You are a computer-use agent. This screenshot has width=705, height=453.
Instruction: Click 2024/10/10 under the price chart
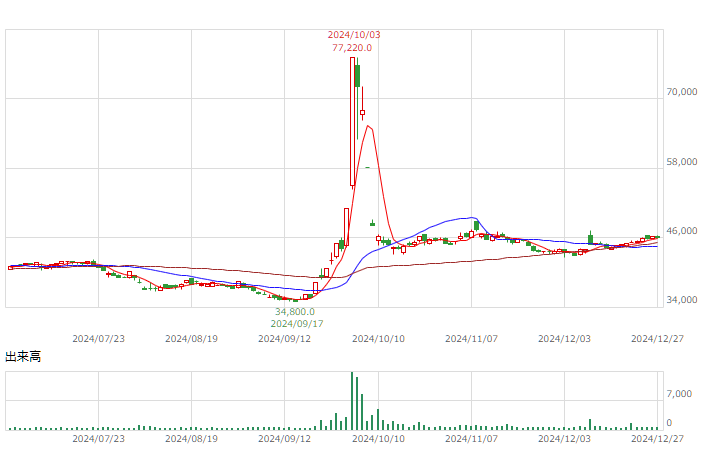(x=379, y=339)
